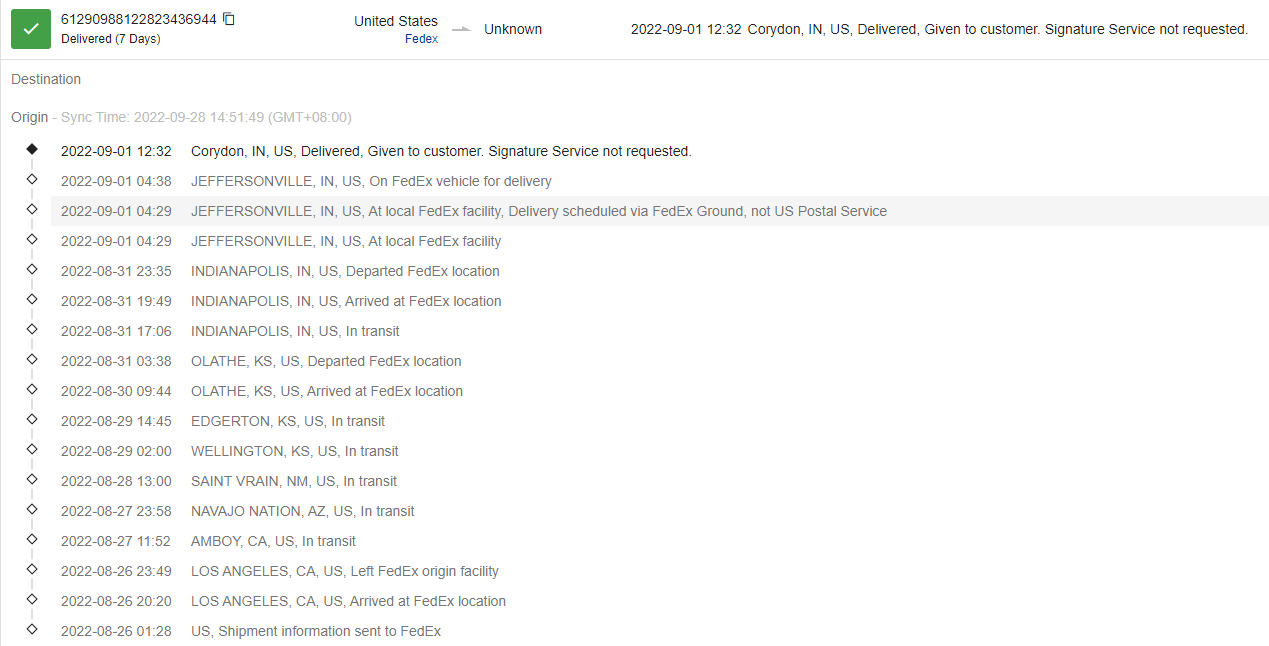Click the Delivered (7 Days) status text

(x=110, y=39)
